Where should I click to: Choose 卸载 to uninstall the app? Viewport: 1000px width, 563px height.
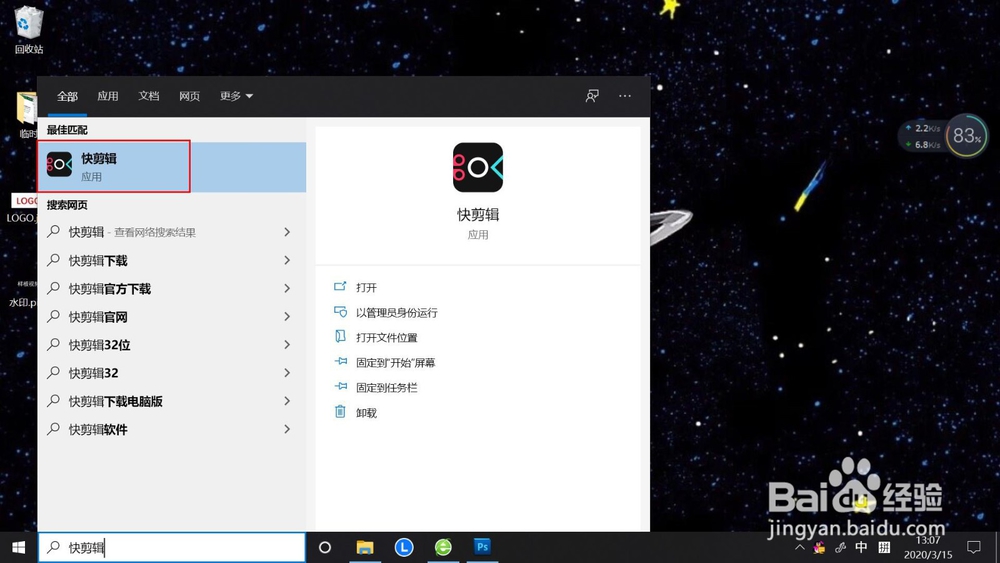tap(366, 413)
